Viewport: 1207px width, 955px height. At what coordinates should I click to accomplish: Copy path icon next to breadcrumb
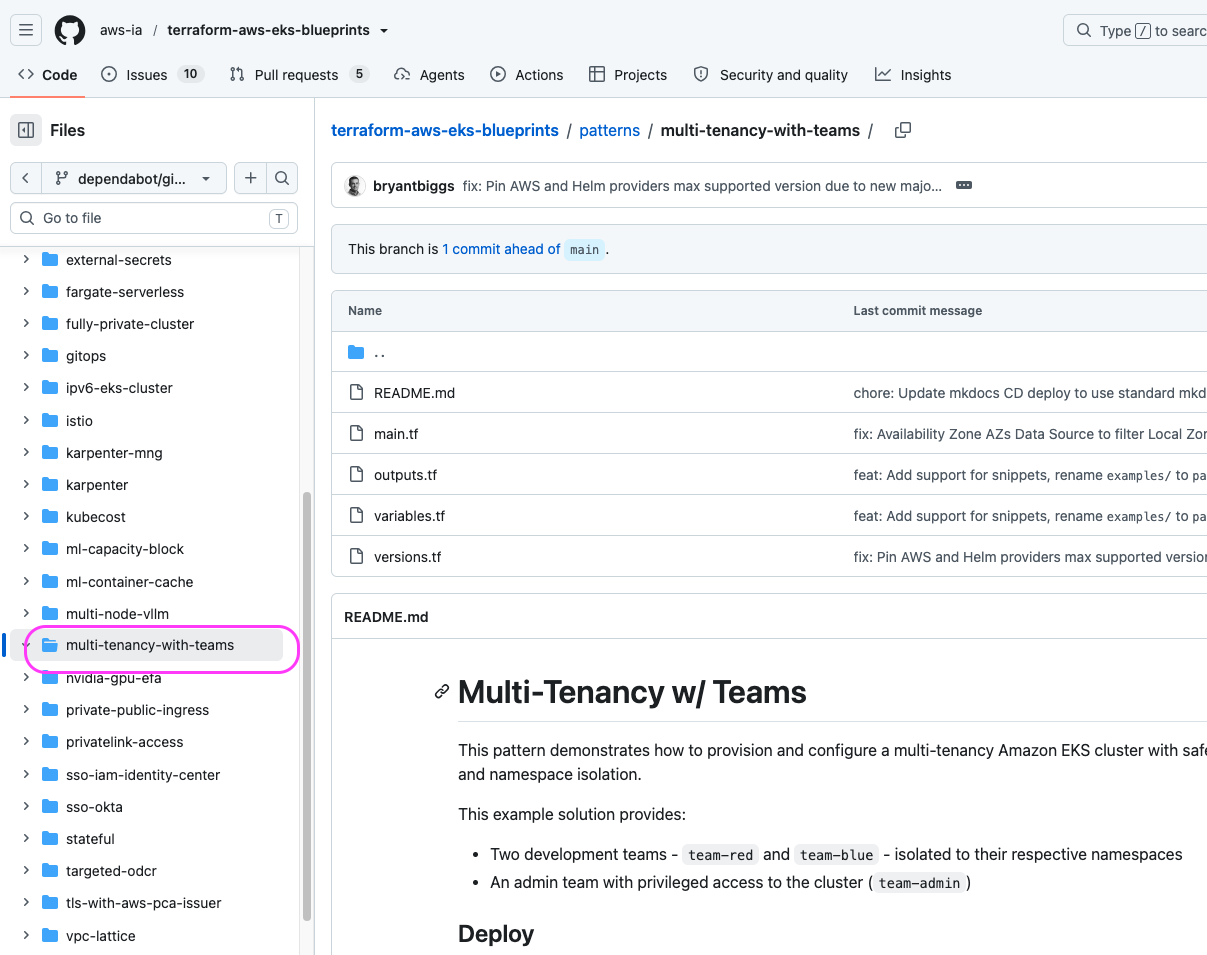(902, 130)
